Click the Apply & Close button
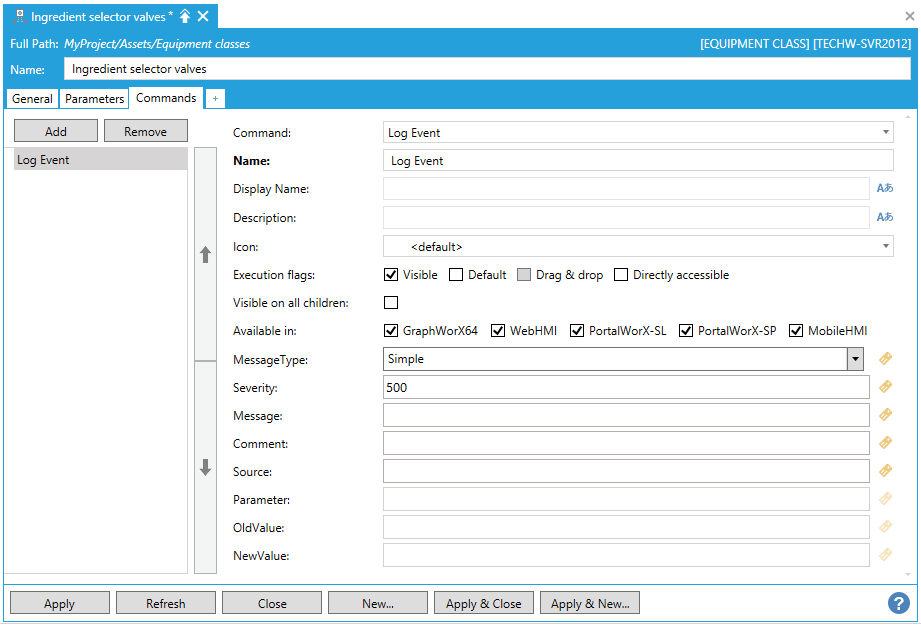Screen dimensions: 921x625 483,603
